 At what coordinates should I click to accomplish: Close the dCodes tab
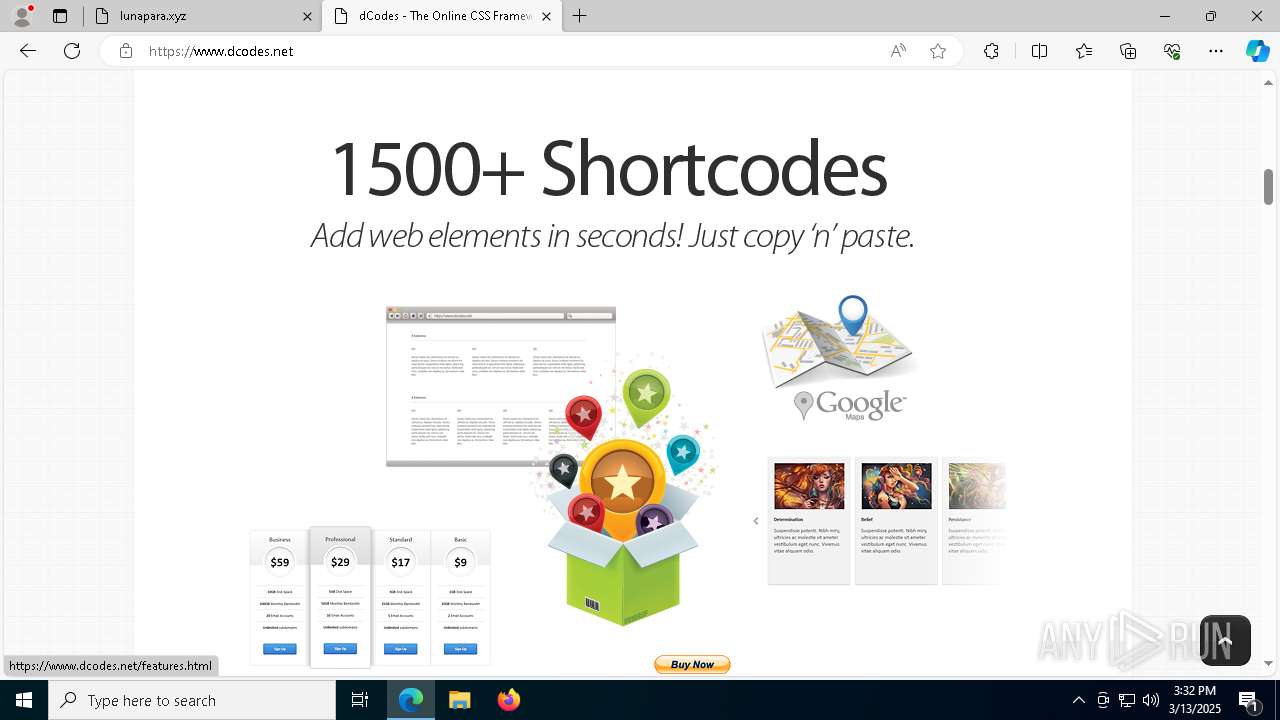coord(547,16)
